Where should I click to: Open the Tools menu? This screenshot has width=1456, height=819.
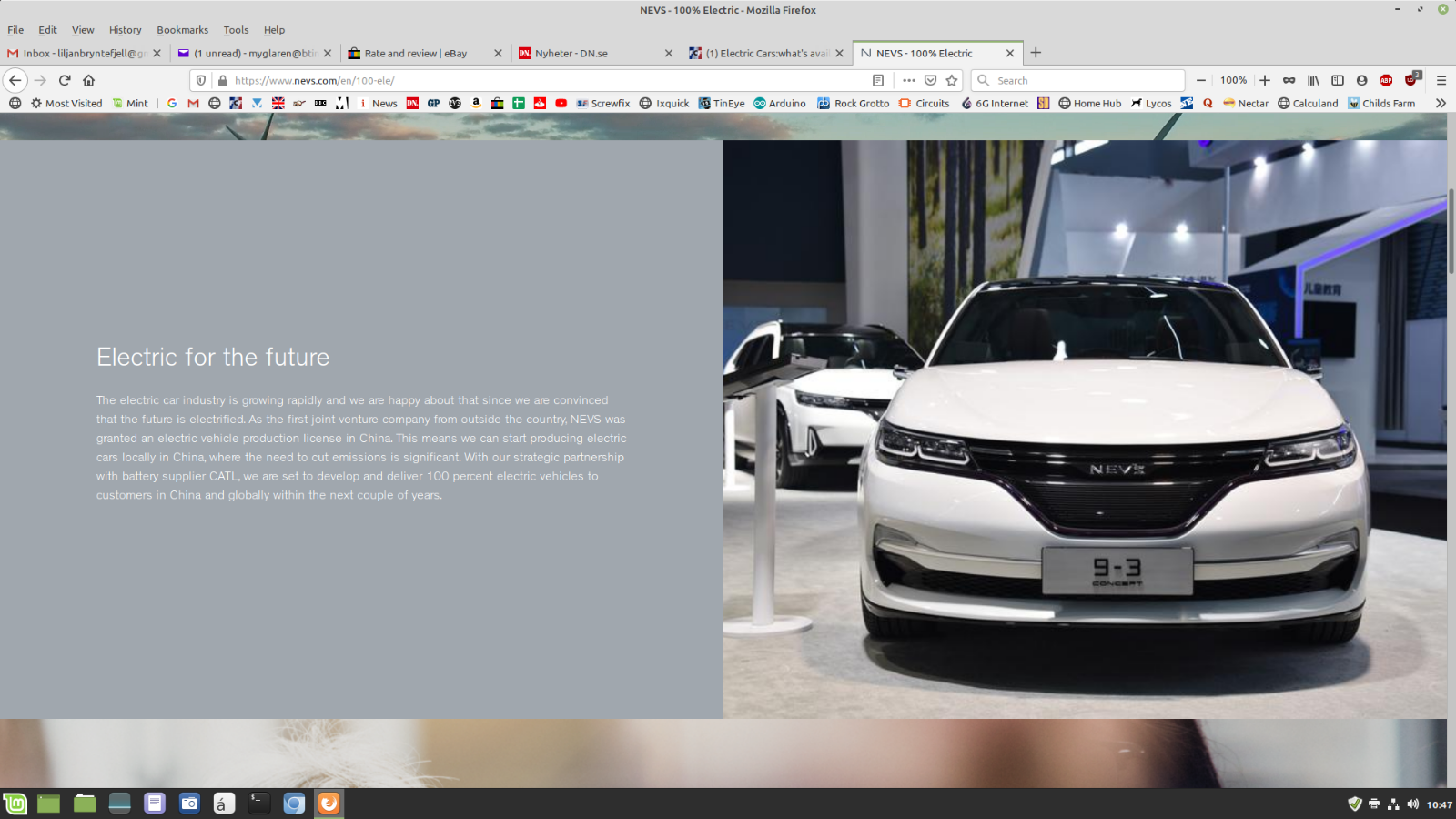tap(236, 30)
